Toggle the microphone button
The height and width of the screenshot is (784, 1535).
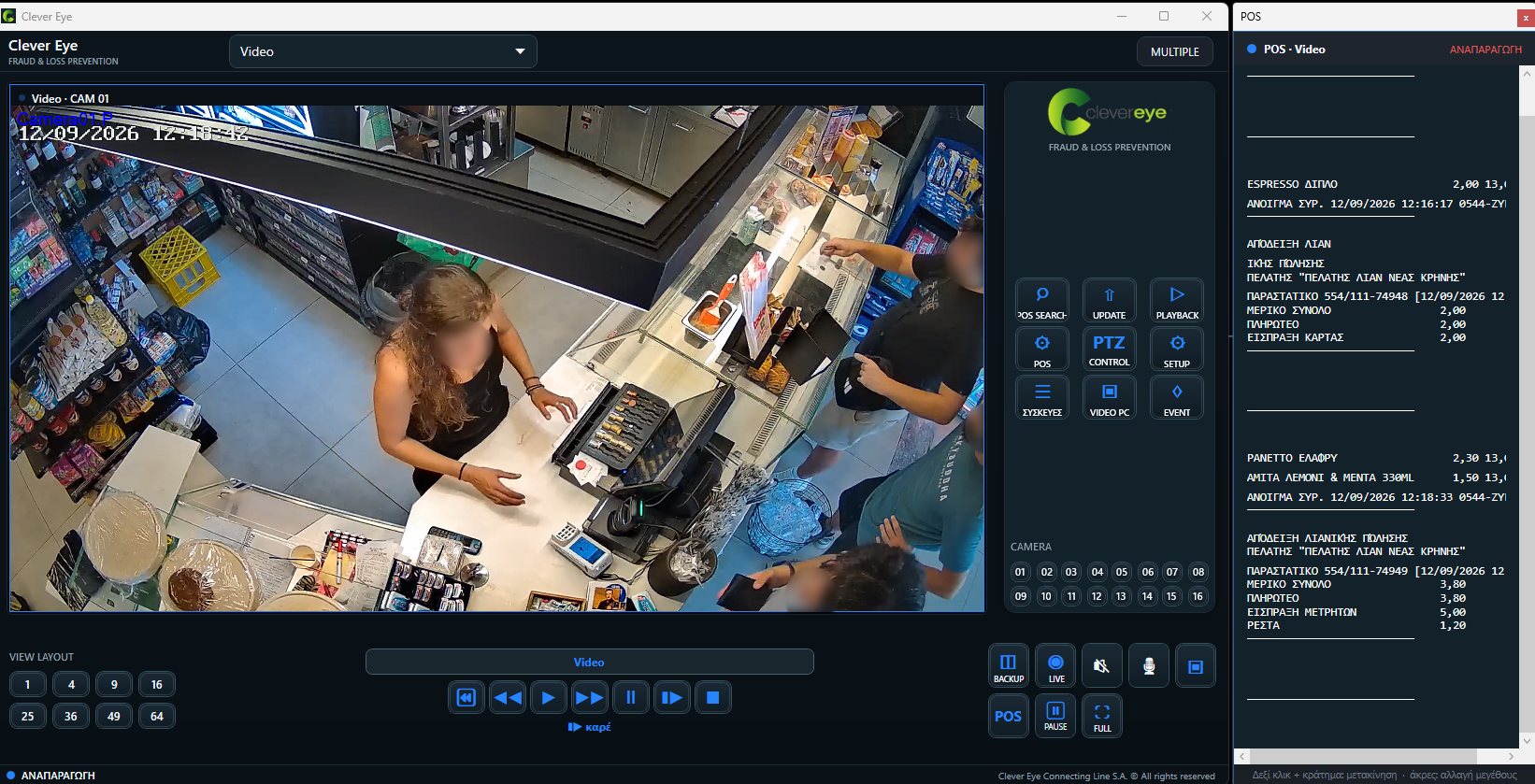[x=1149, y=666]
